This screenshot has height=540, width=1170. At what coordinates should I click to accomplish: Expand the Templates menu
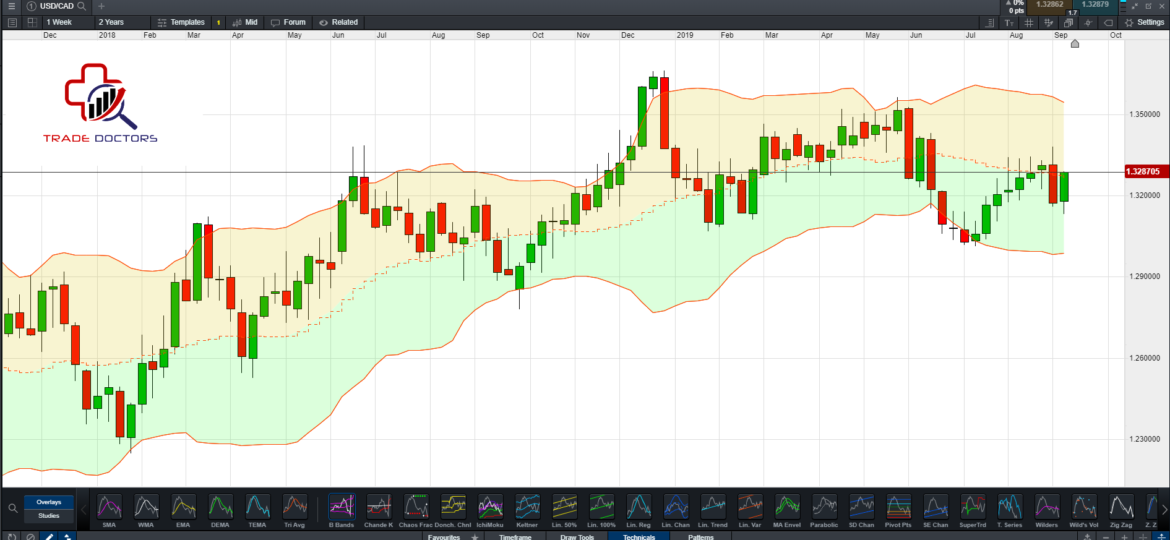click(x=182, y=22)
